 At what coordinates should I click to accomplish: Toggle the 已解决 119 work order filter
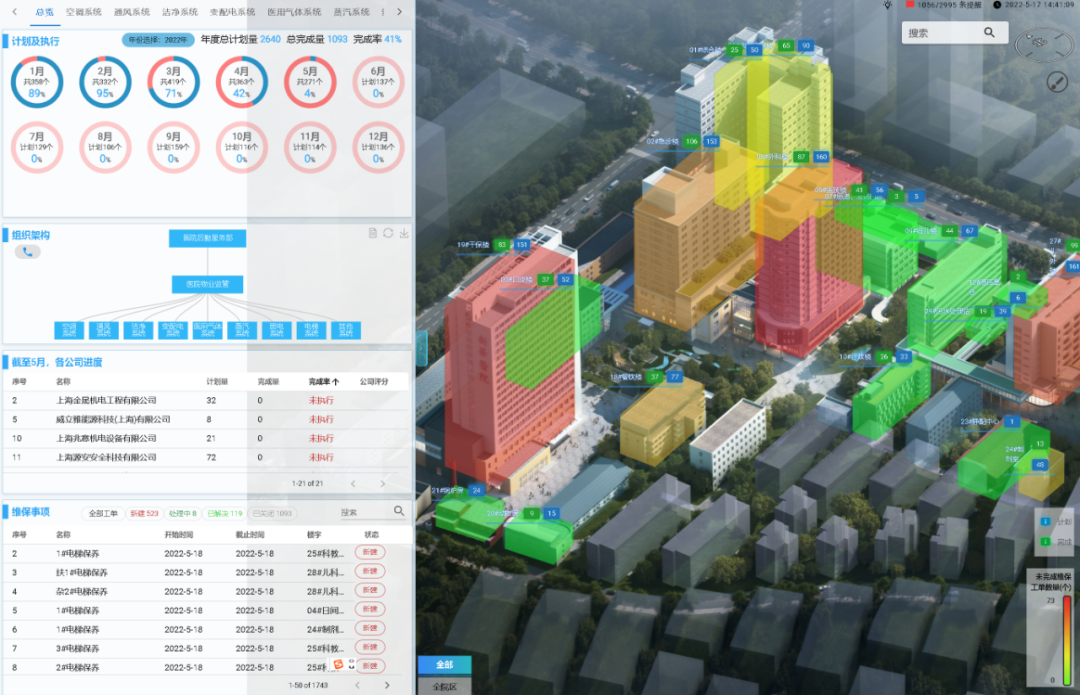[225, 513]
